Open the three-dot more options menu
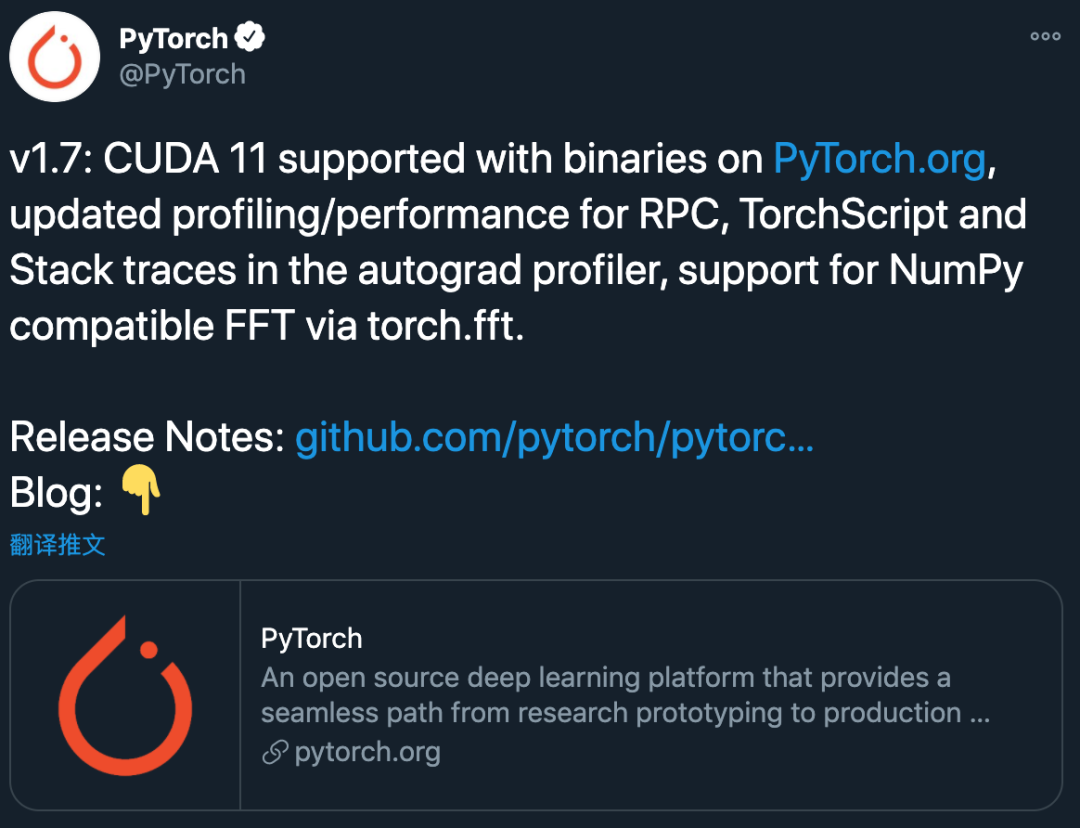 coord(1045,37)
